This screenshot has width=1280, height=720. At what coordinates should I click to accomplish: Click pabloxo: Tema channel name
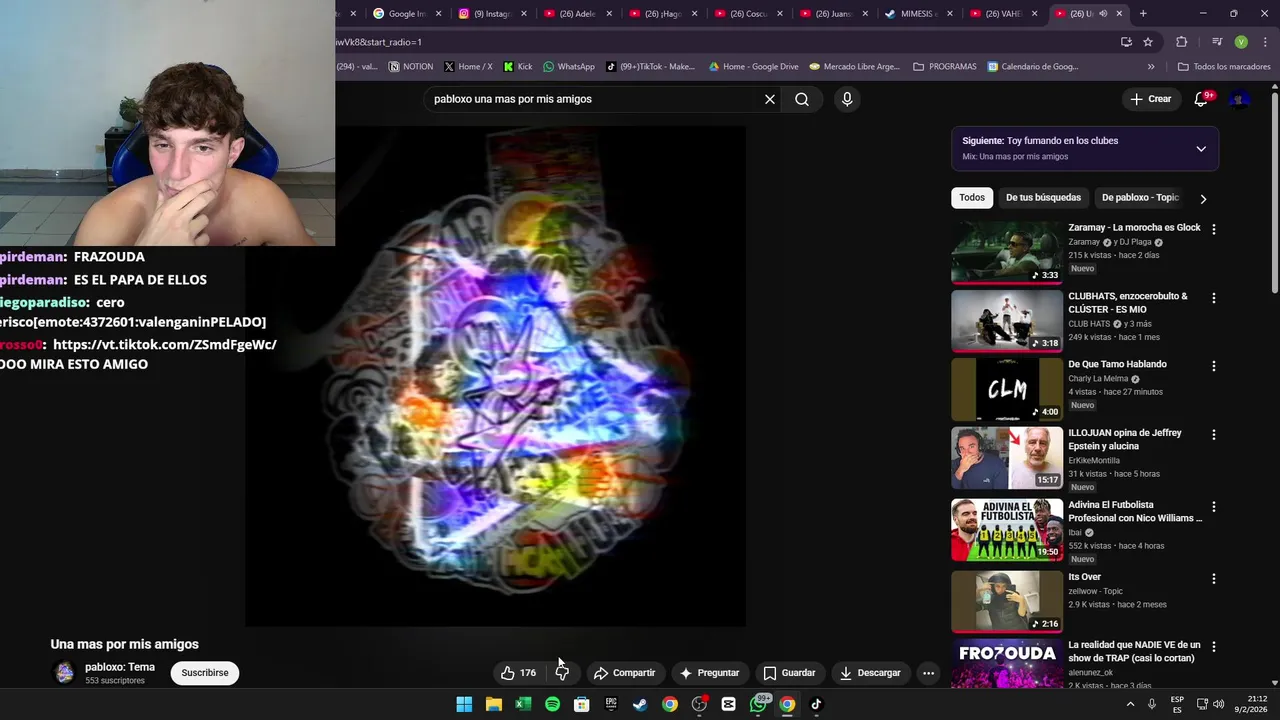(120, 667)
